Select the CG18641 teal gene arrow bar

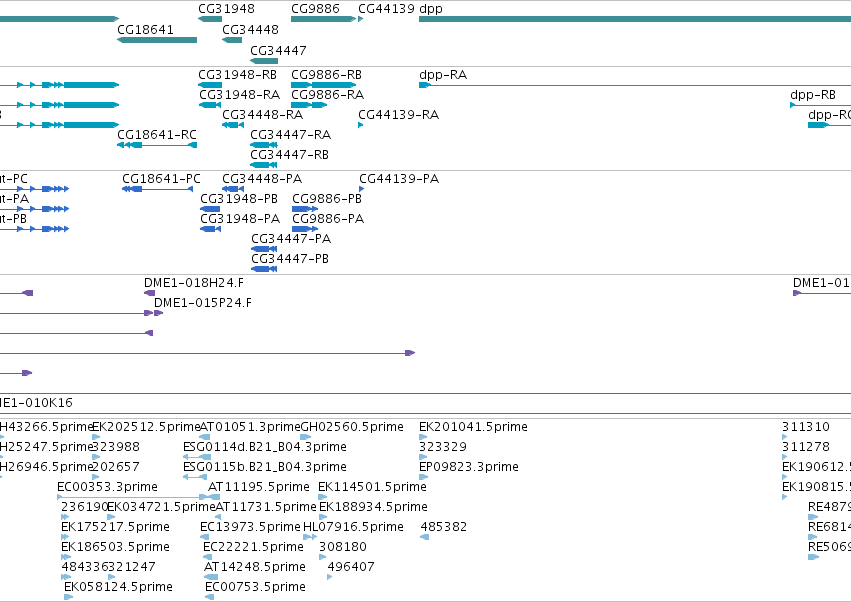point(157,40)
